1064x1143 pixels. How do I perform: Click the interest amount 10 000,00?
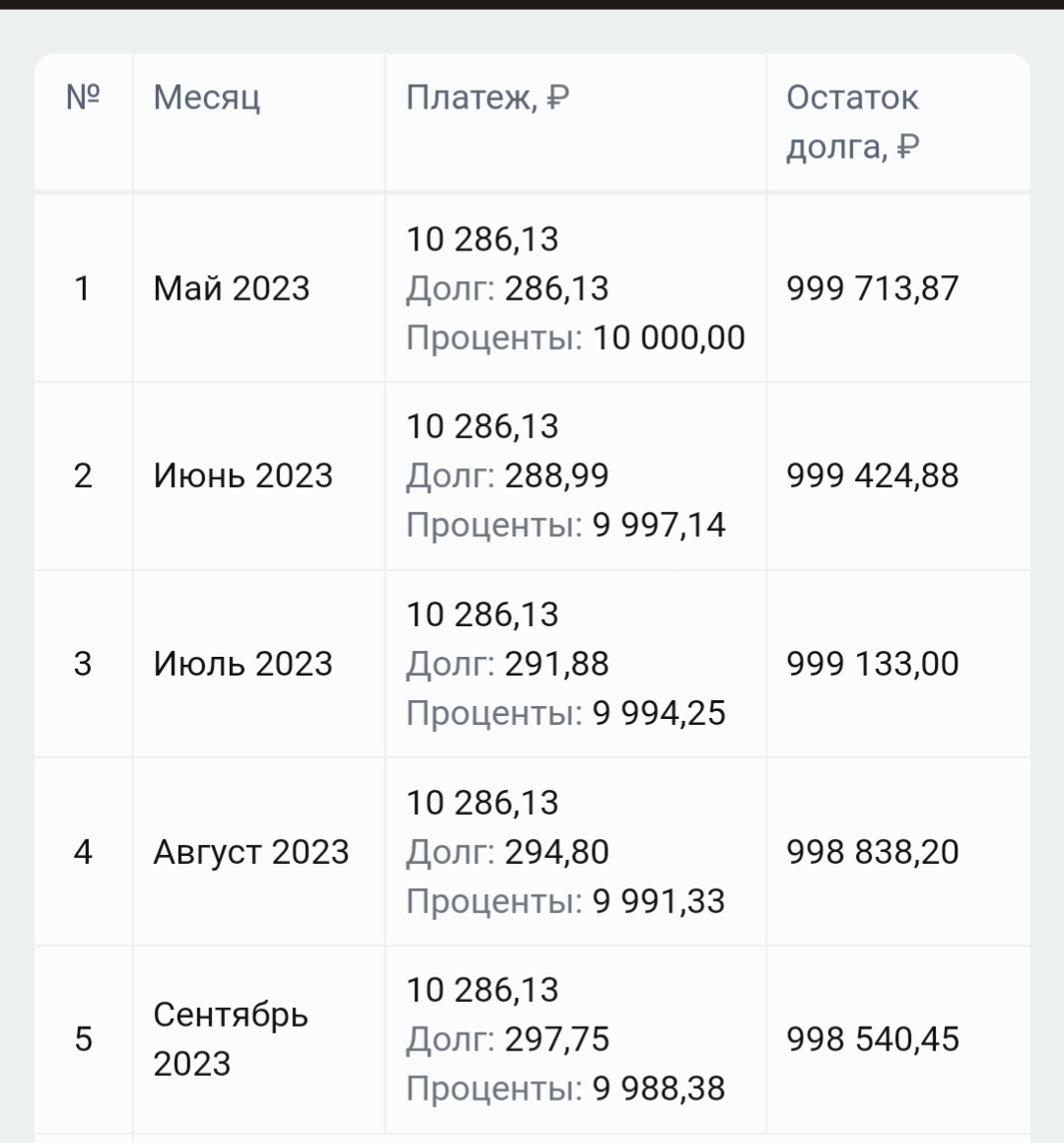669,337
